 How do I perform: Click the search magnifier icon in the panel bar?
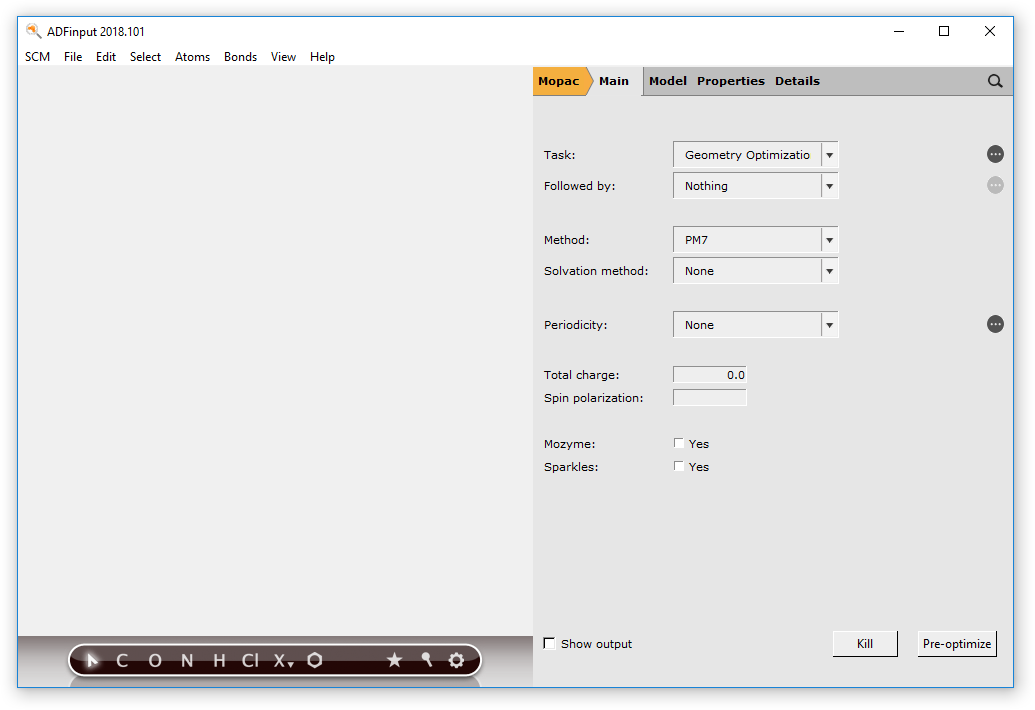995,81
